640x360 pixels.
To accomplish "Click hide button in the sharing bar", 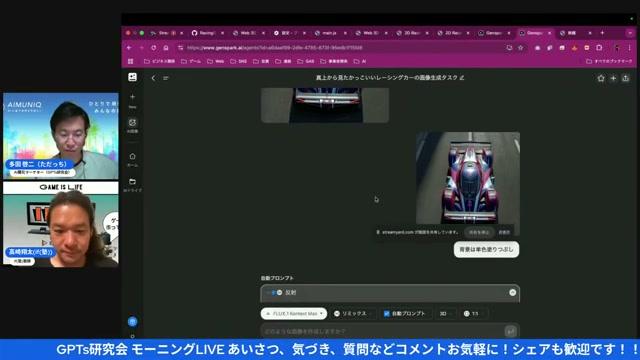I will click(x=504, y=232).
